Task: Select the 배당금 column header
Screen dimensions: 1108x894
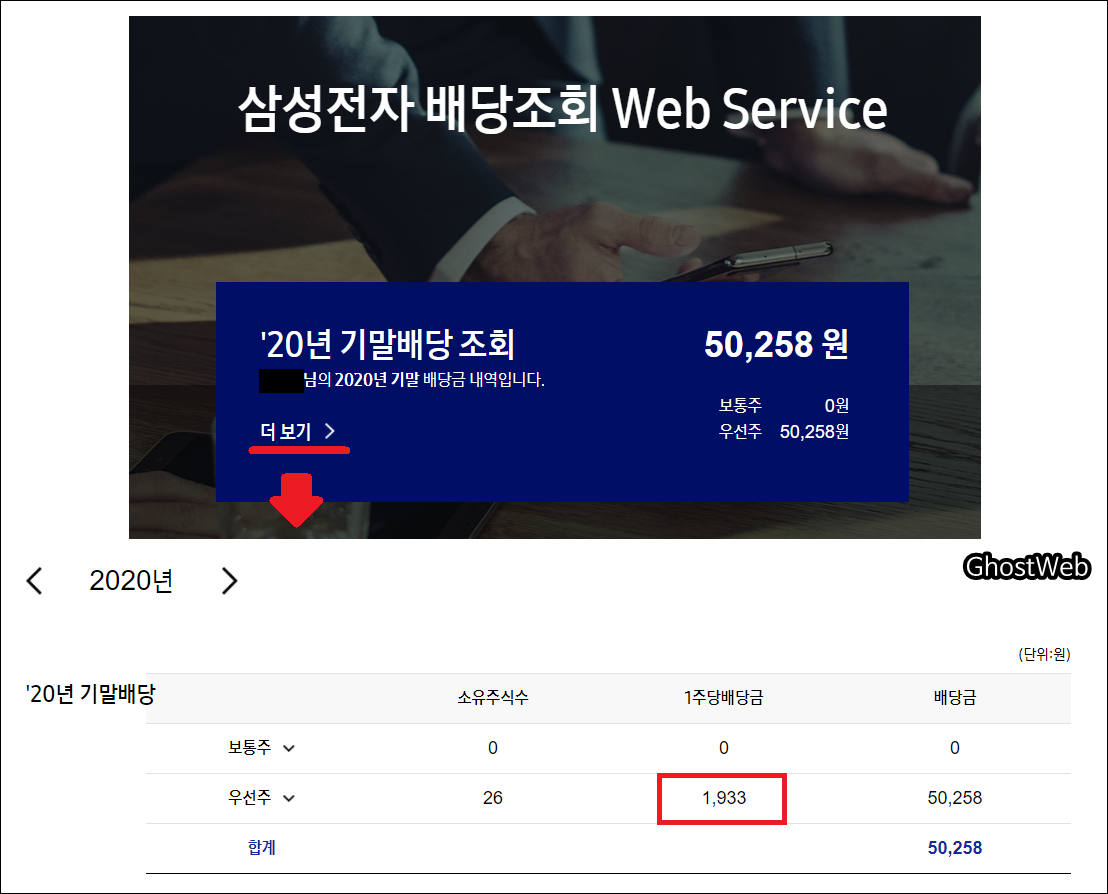Action: coord(955,698)
